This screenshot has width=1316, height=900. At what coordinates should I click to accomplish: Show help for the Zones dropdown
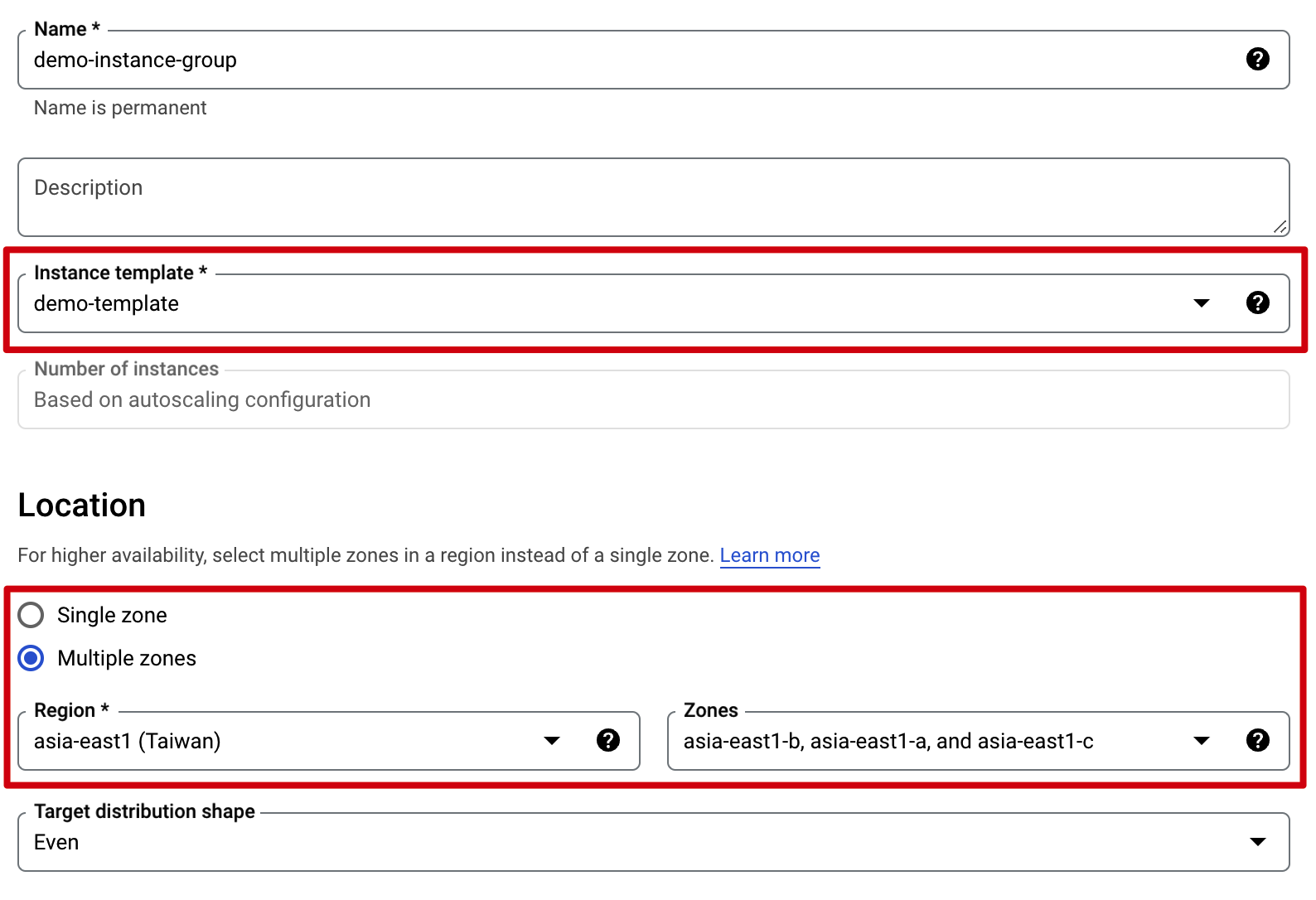tap(1257, 740)
